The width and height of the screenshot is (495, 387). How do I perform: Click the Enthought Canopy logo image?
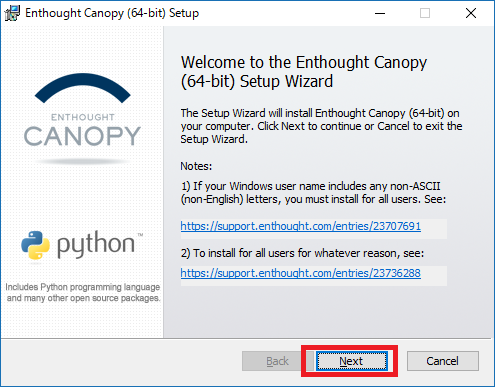[x=82, y=118]
